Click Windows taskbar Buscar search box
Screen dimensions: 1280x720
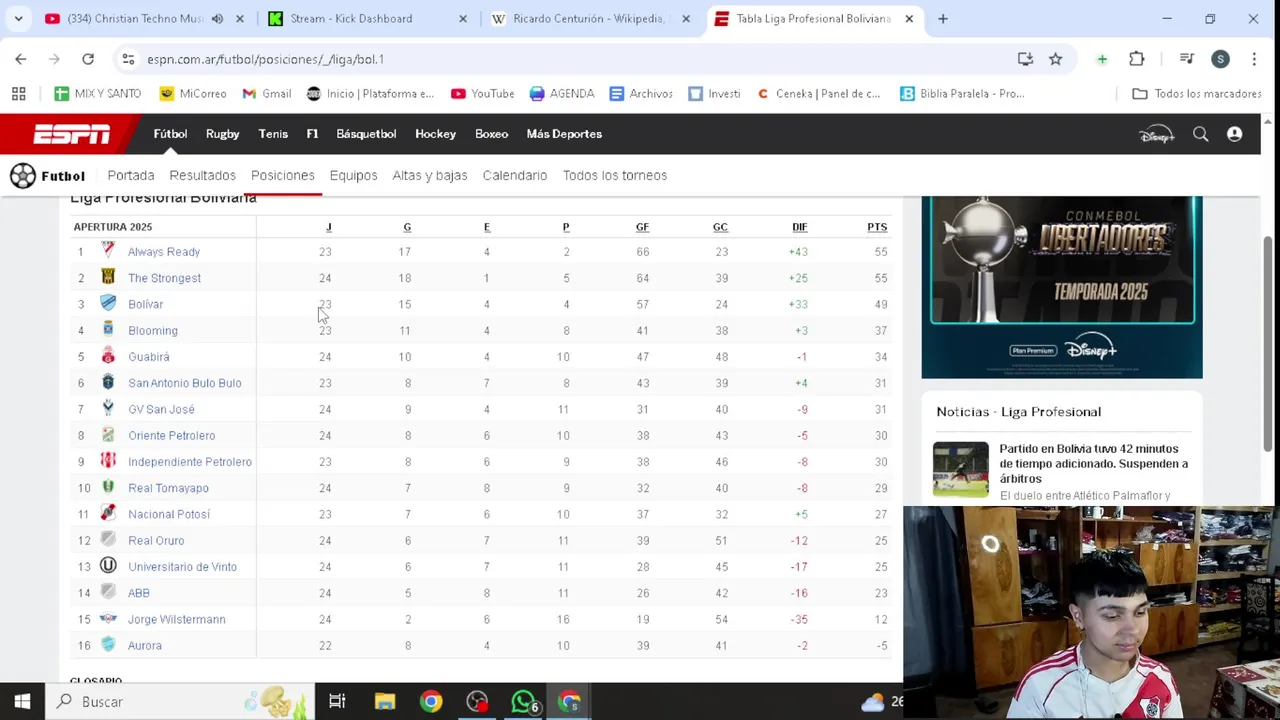pyautogui.click(x=180, y=702)
